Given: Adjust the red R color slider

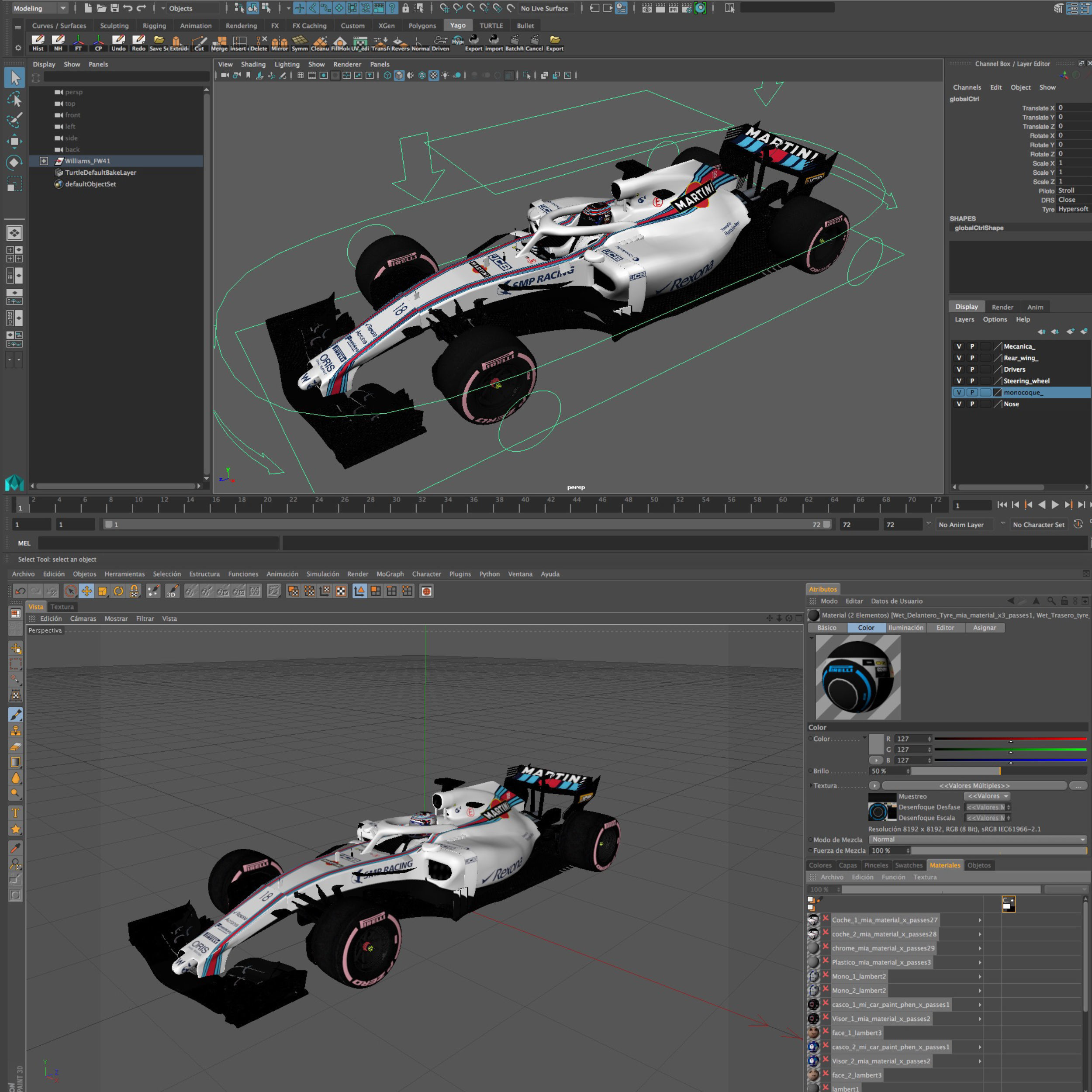Looking at the screenshot, I should pyautogui.click(x=1011, y=739).
